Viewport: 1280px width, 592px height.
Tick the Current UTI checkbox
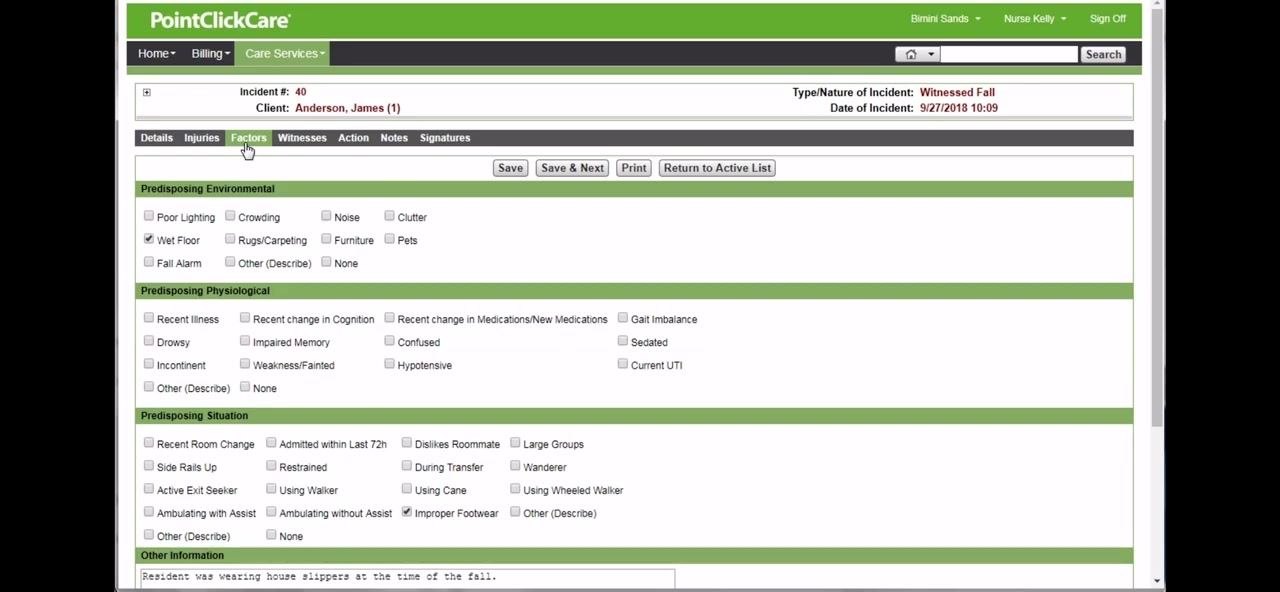click(x=623, y=364)
